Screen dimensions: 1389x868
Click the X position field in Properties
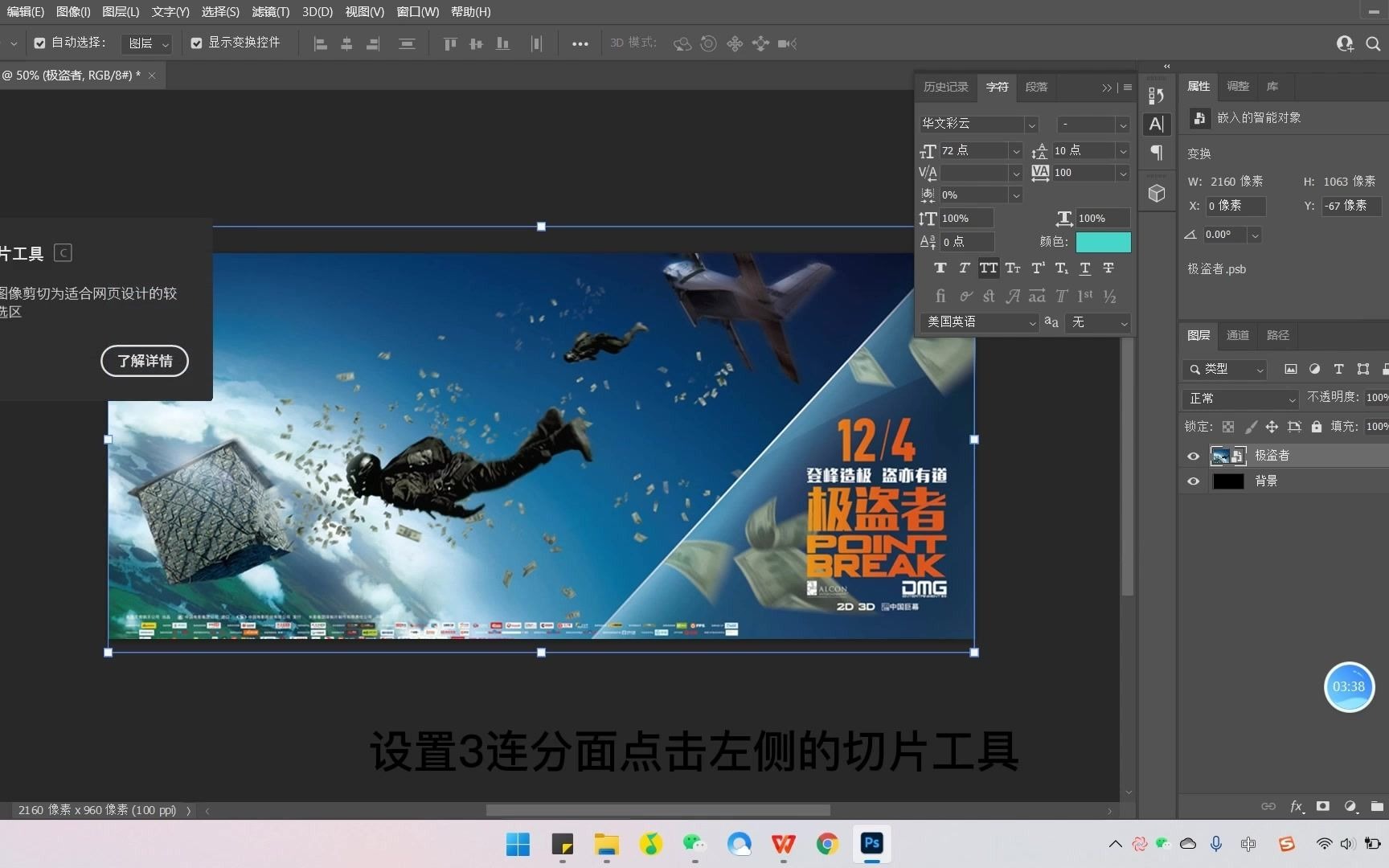coord(1235,207)
